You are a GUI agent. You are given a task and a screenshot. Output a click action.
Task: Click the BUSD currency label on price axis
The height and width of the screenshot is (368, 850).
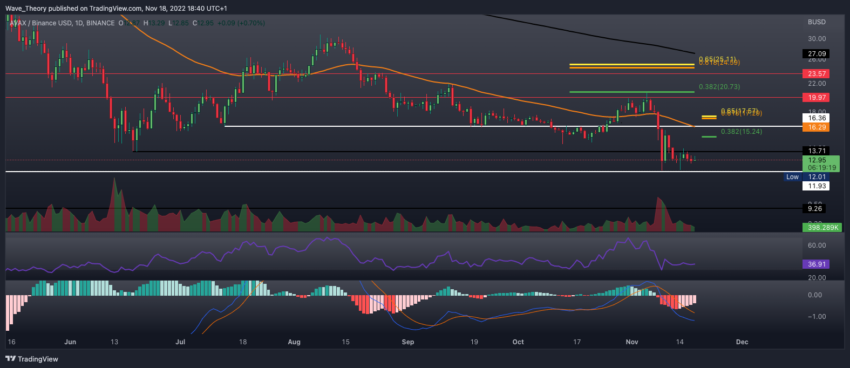[816, 23]
